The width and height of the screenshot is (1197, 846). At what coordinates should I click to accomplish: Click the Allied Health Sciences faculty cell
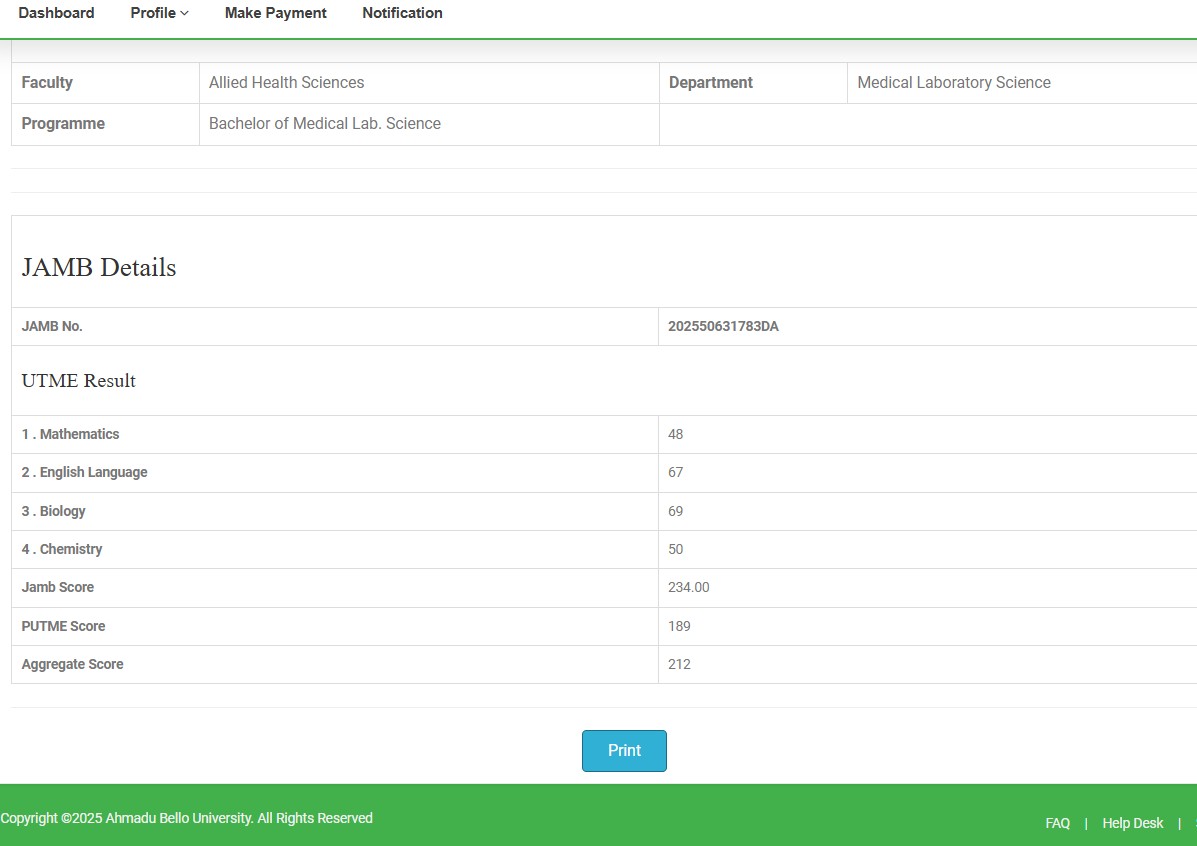287,83
